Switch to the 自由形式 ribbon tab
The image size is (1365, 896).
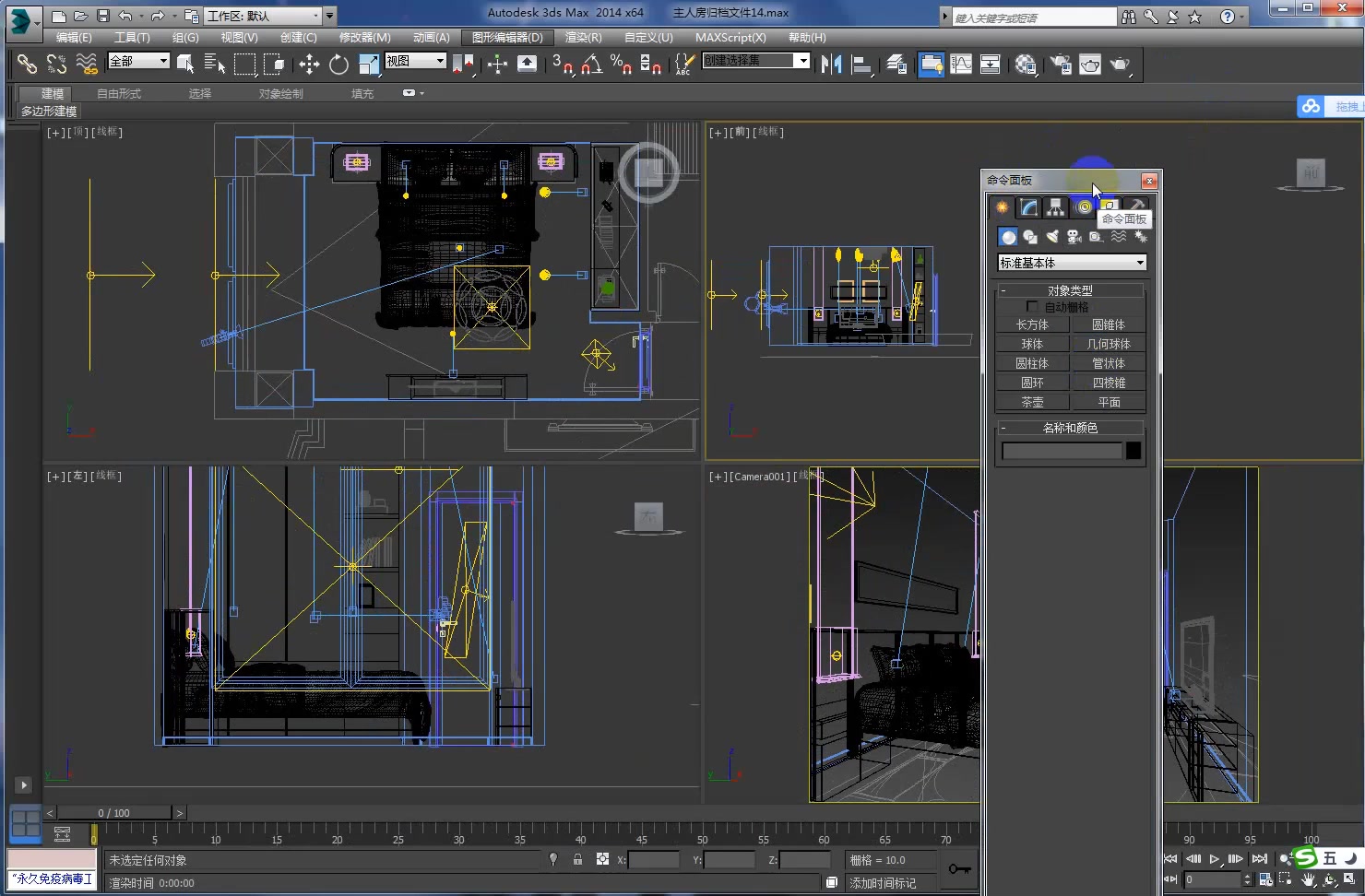pyautogui.click(x=119, y=94)
